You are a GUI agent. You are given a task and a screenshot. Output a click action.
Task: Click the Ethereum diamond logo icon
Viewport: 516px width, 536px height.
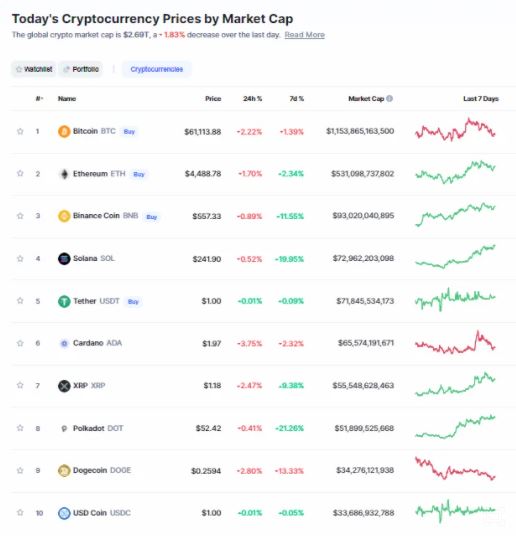[64, 174]
